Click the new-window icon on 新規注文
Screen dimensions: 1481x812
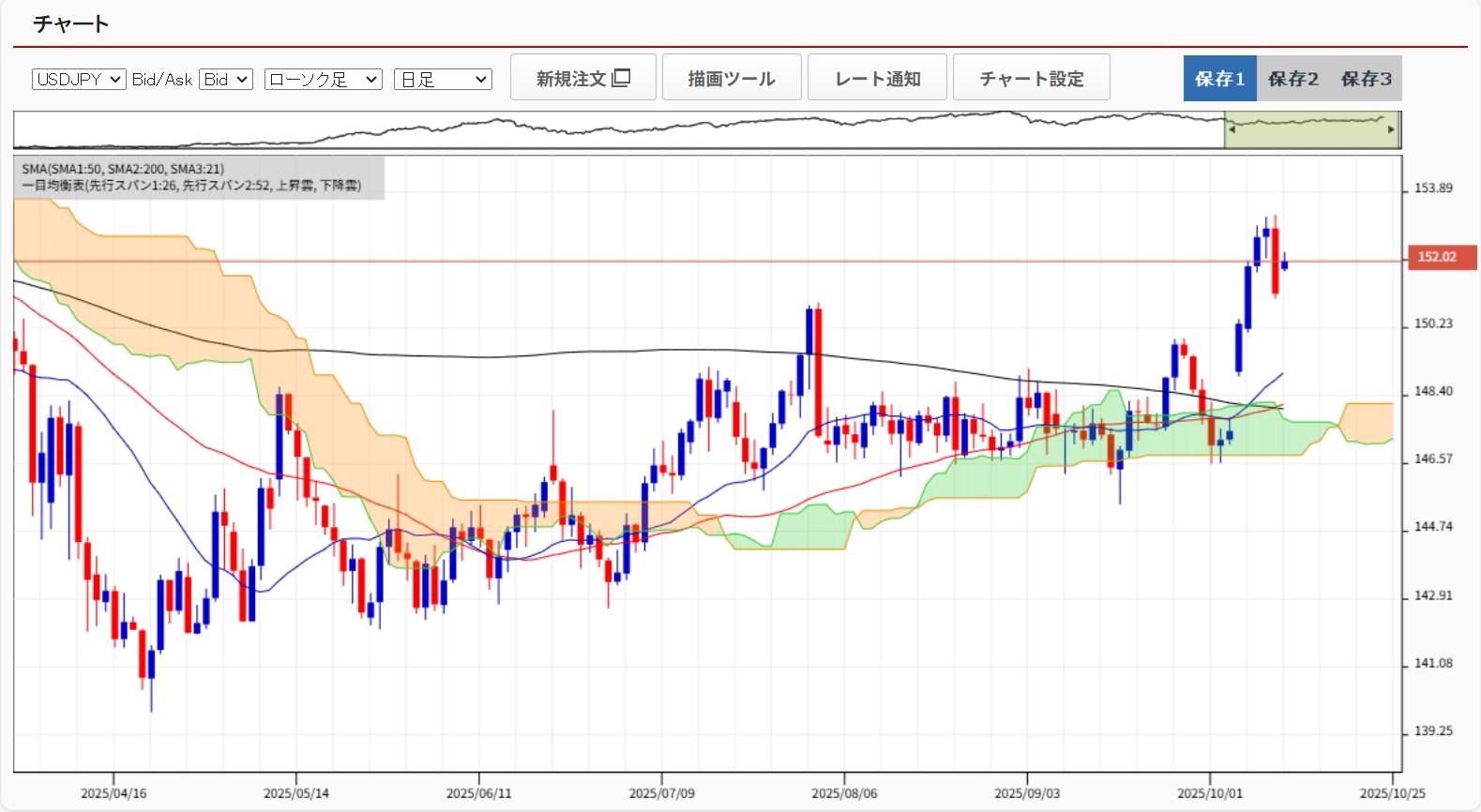[621, 78]
